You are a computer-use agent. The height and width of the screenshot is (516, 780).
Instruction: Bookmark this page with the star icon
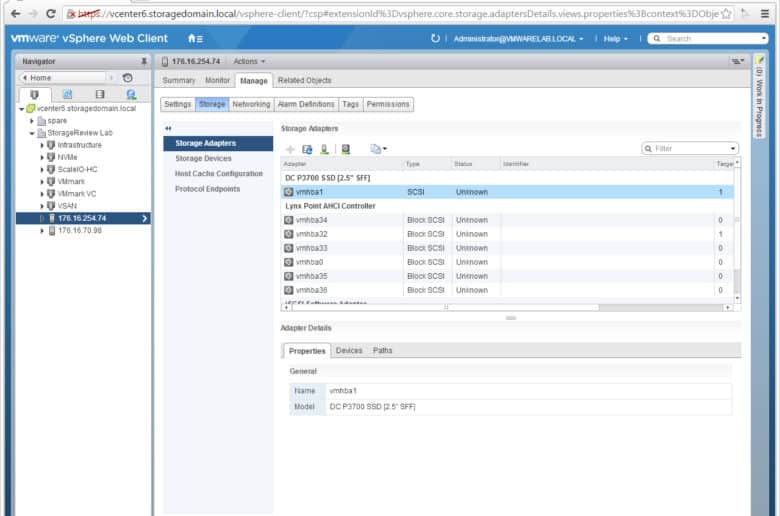pos(727,14)
